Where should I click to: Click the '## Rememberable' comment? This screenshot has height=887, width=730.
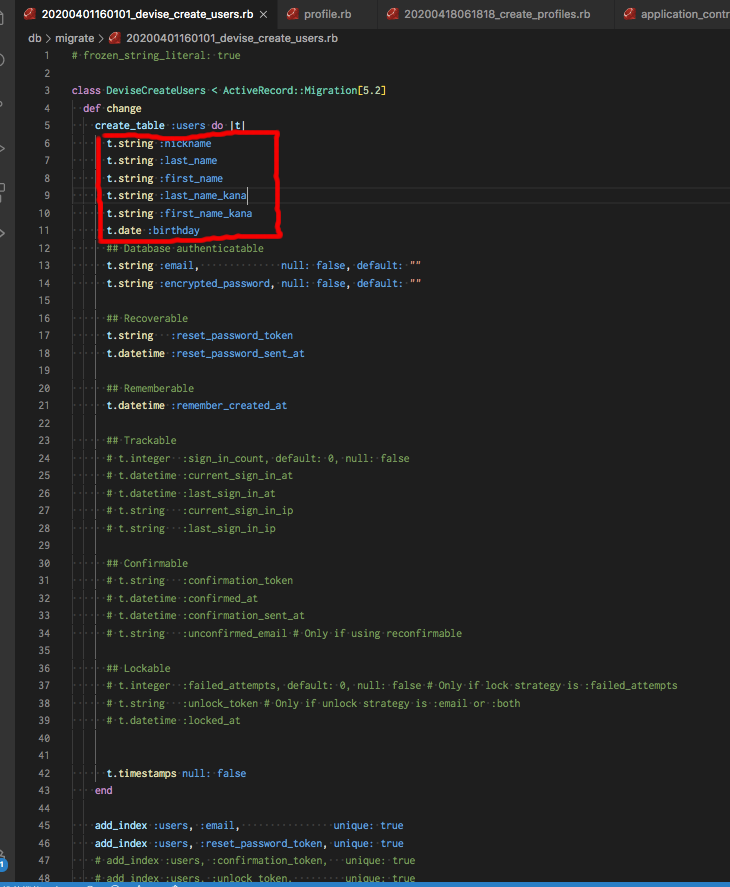pos(150,389)
